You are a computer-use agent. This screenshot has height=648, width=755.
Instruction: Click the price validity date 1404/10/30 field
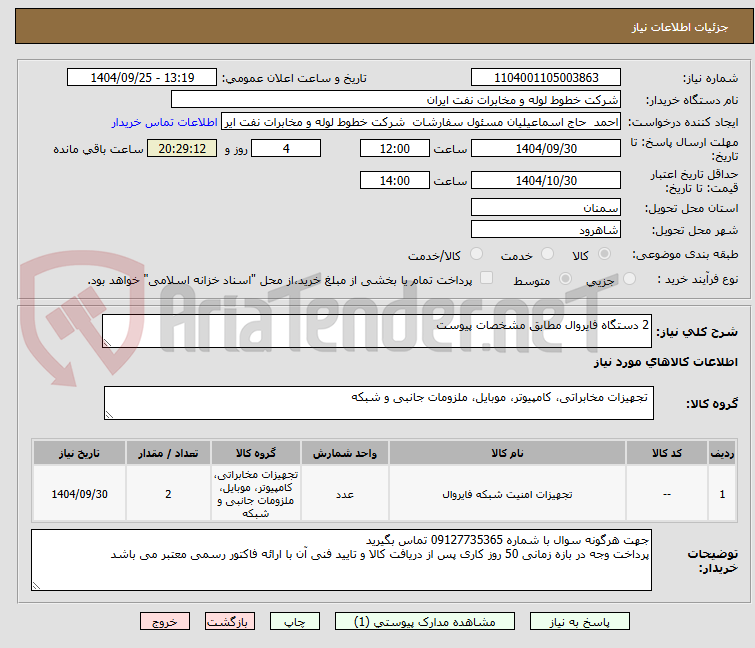tap(546, 180)
